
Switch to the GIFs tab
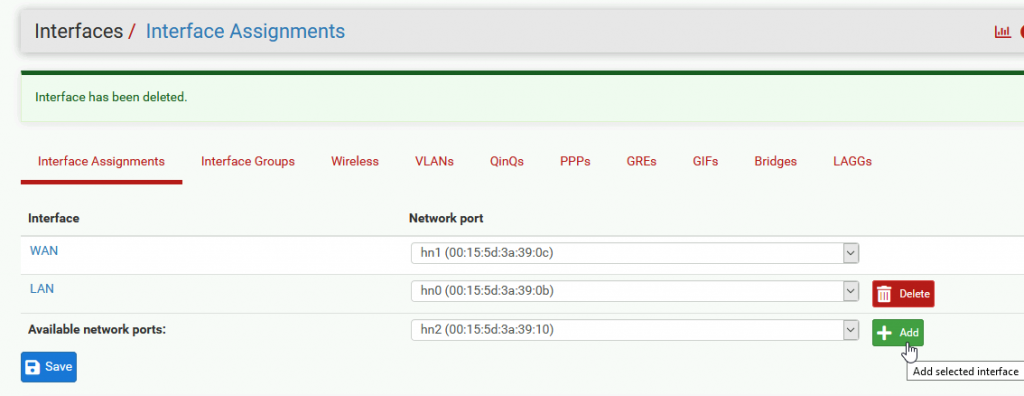pyautogui.click(x=705, y=161)
